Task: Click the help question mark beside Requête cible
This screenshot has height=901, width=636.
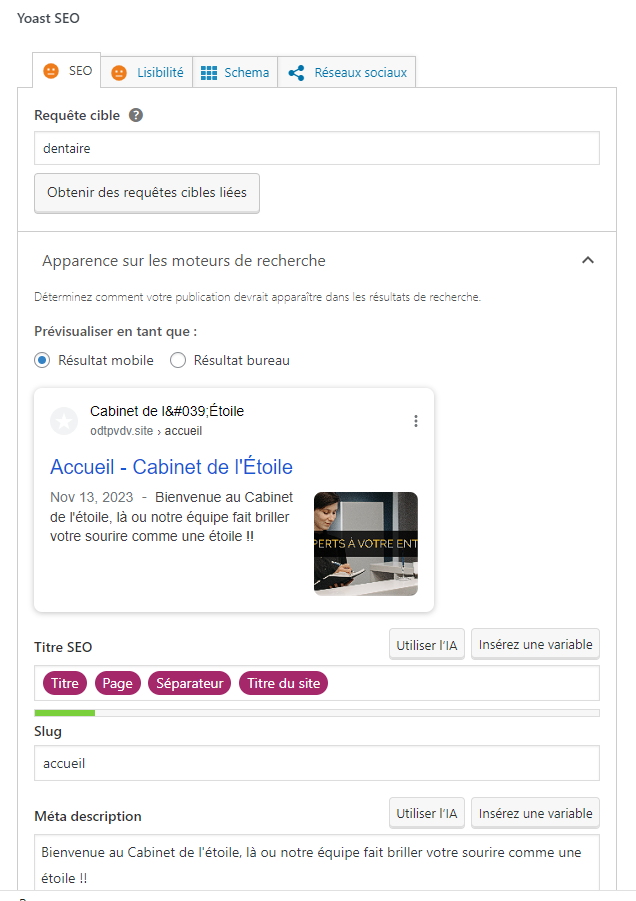Action: pos(136,115)
